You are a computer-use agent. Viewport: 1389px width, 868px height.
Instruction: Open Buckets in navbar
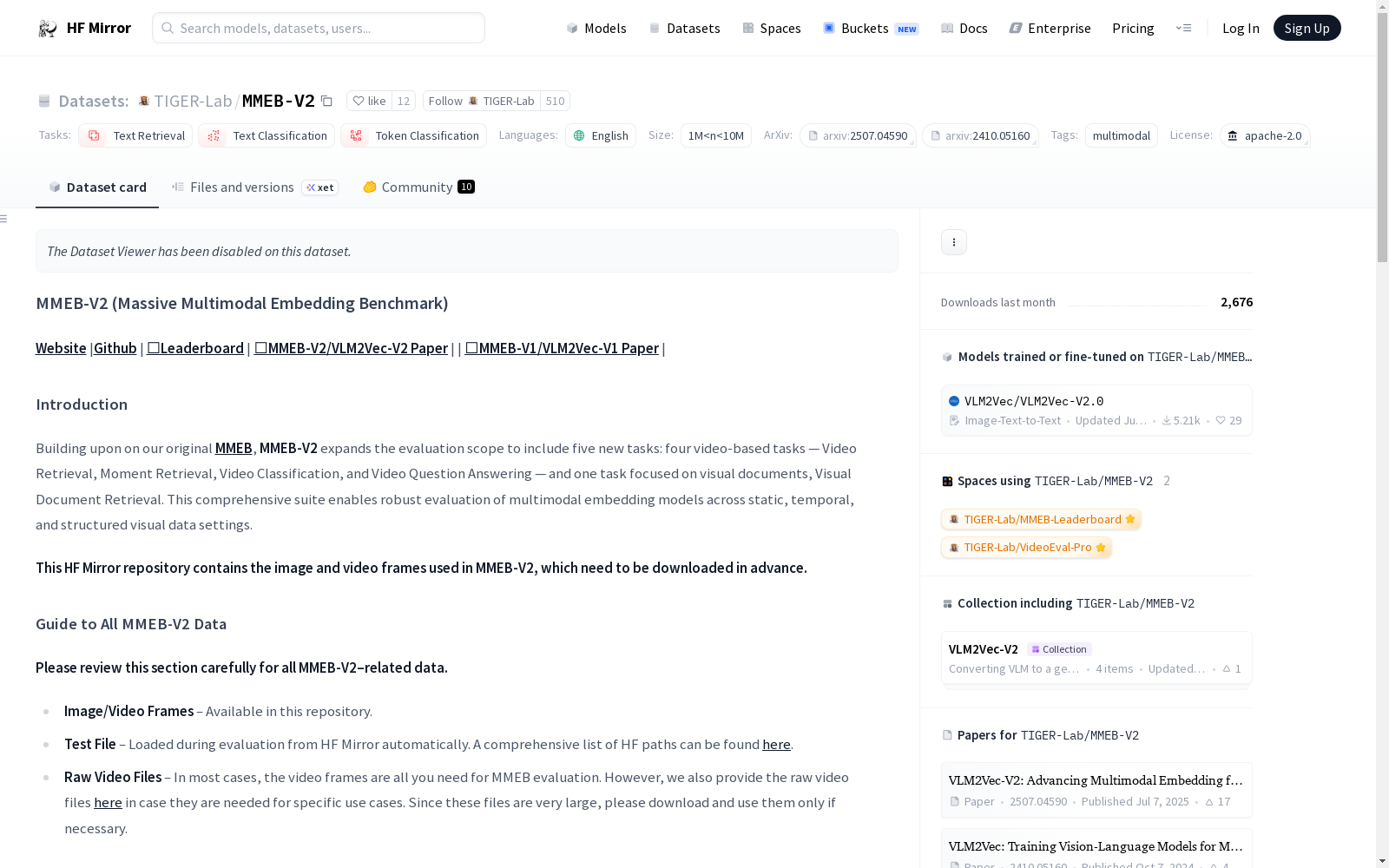pos(871,28)
